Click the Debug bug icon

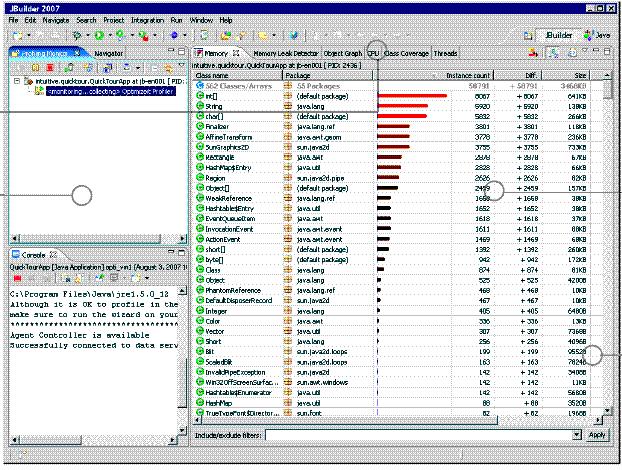(x=77, y=36)
